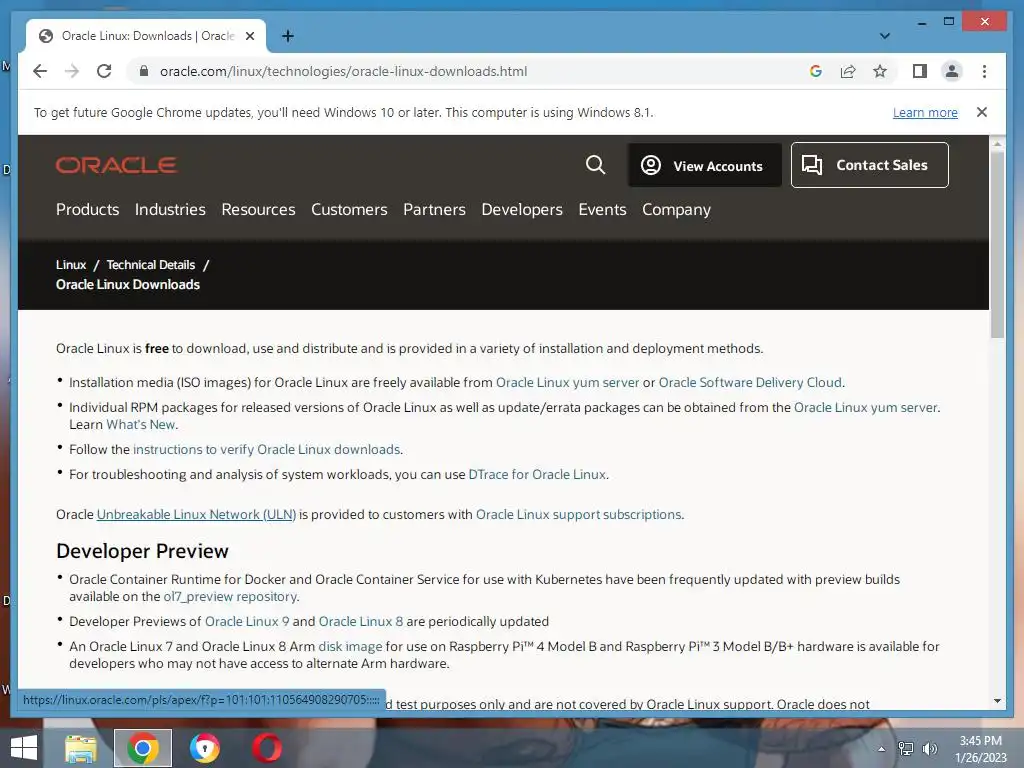Open the ol7_preview repository link
Screen dimensions: 1024x768
tap(231, 596)
